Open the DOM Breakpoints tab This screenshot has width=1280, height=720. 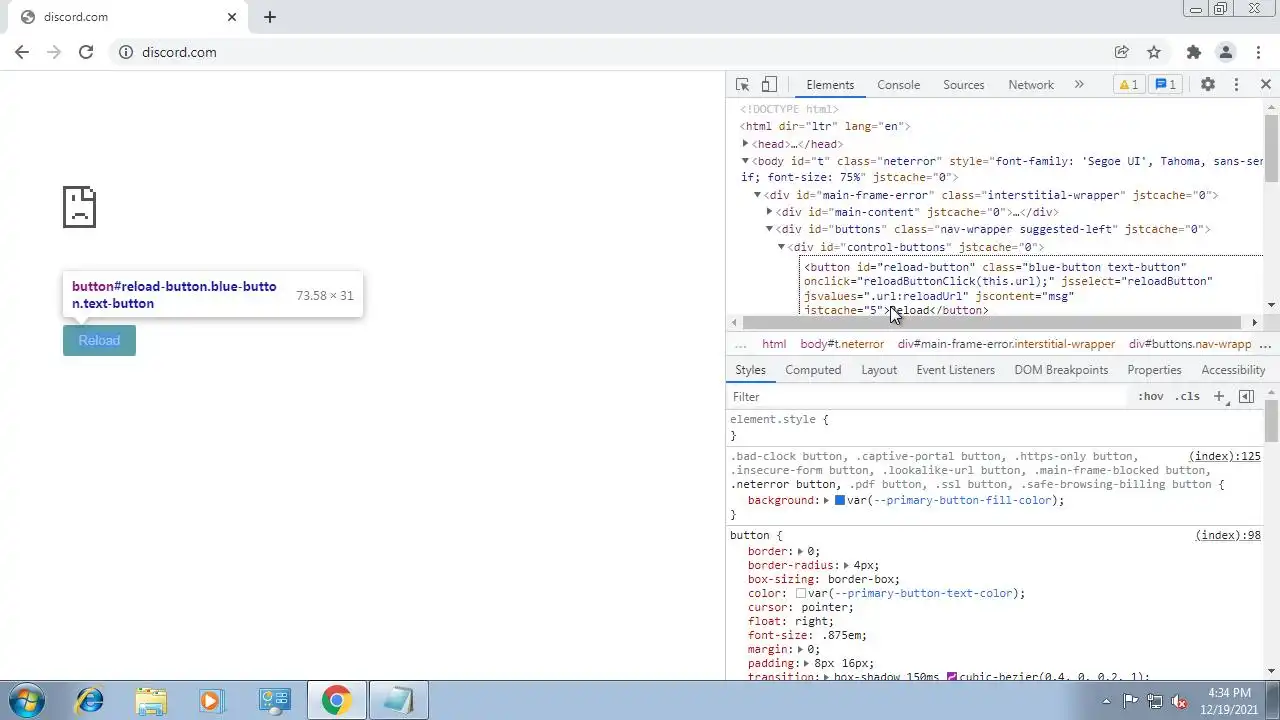coord(1061,370)
